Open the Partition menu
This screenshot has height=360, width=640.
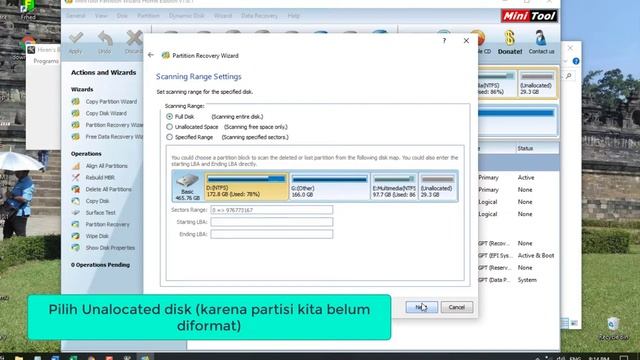148,16
